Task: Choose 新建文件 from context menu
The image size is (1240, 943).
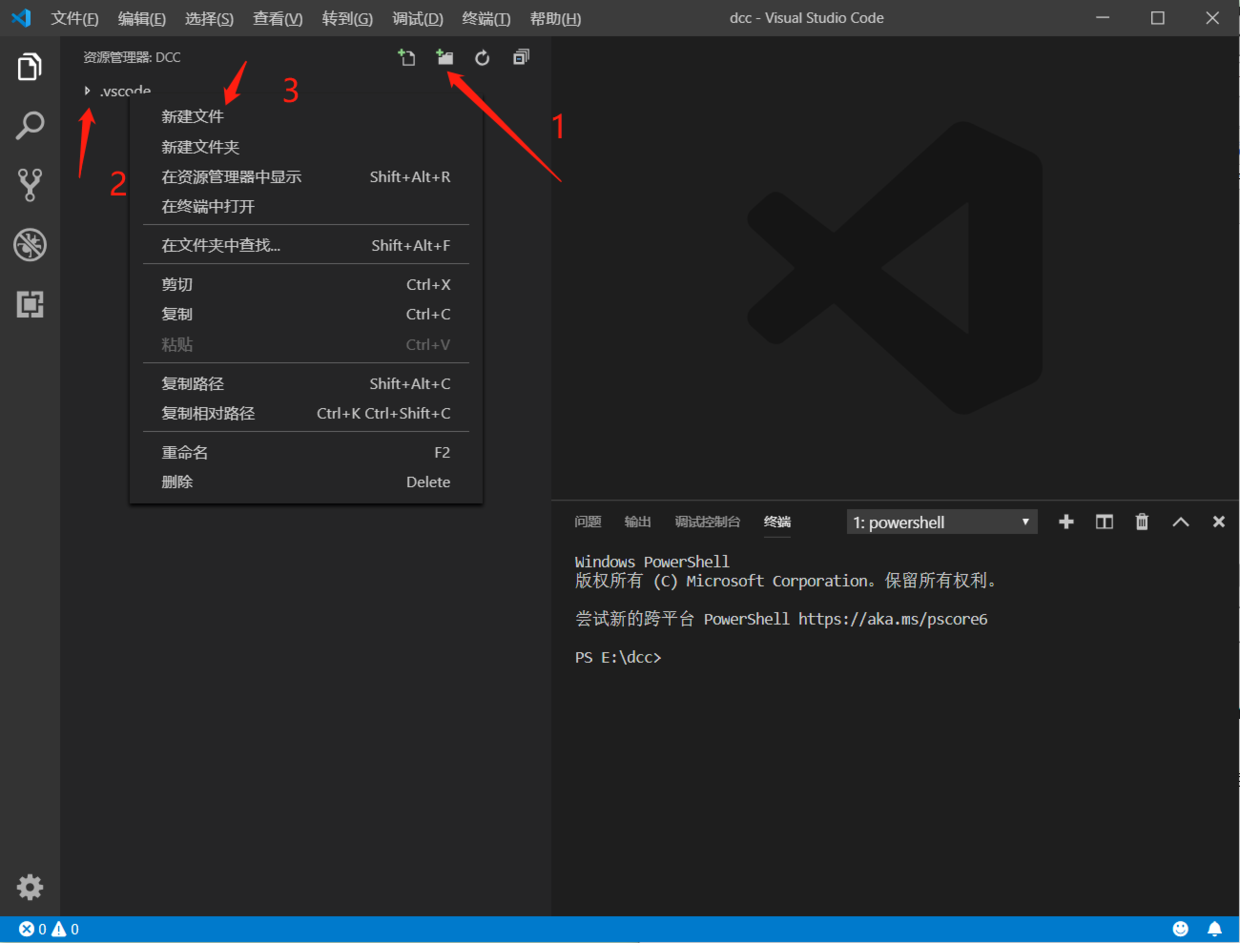Action: [x=306, y=117]
